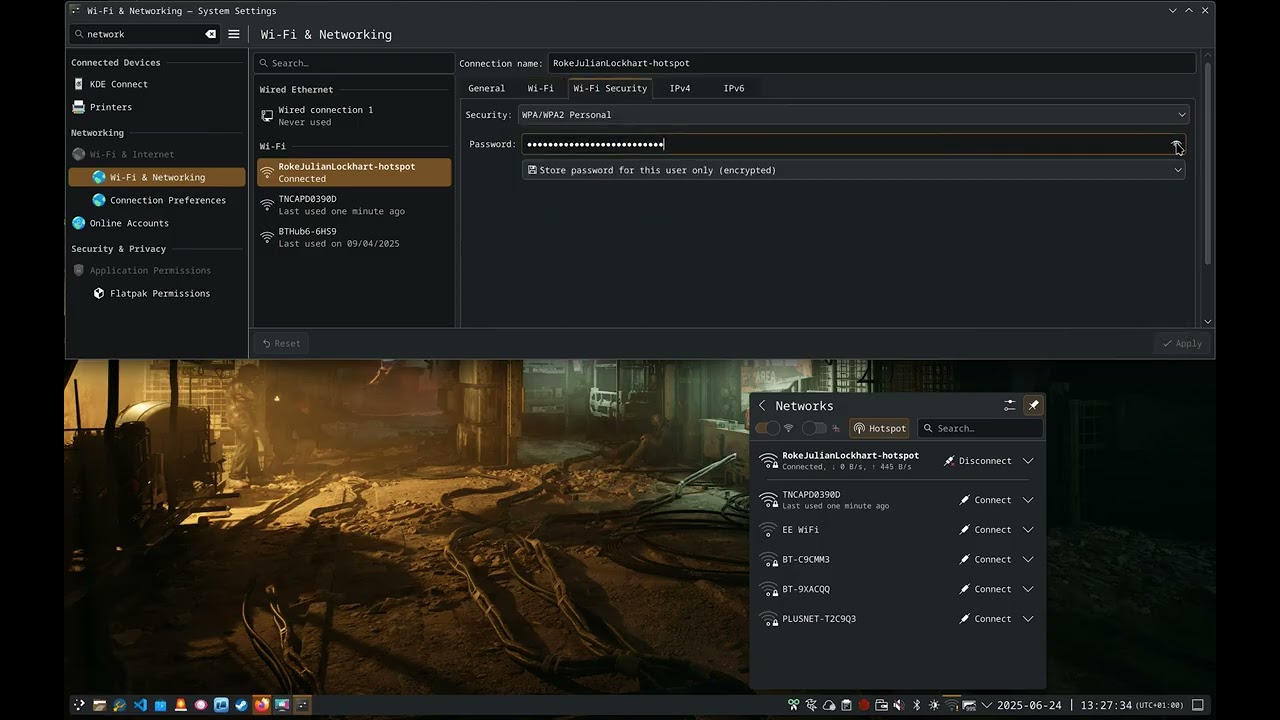Viewport: 1280px width, 720px height.
Task: Select the Wi-Fi & Networking sidebar entry
Action: point(156,177)
